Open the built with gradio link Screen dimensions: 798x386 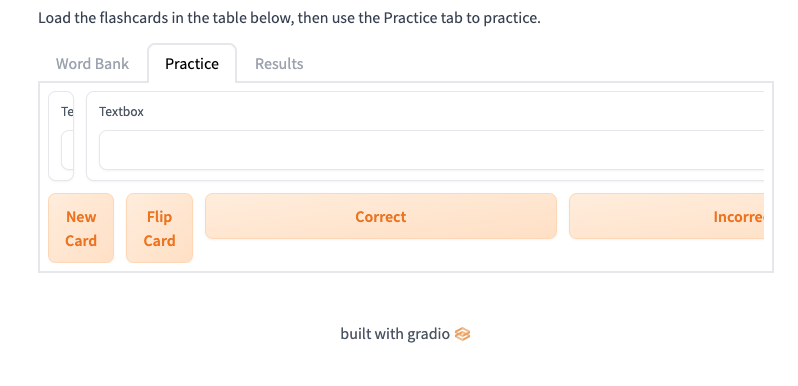405,334
